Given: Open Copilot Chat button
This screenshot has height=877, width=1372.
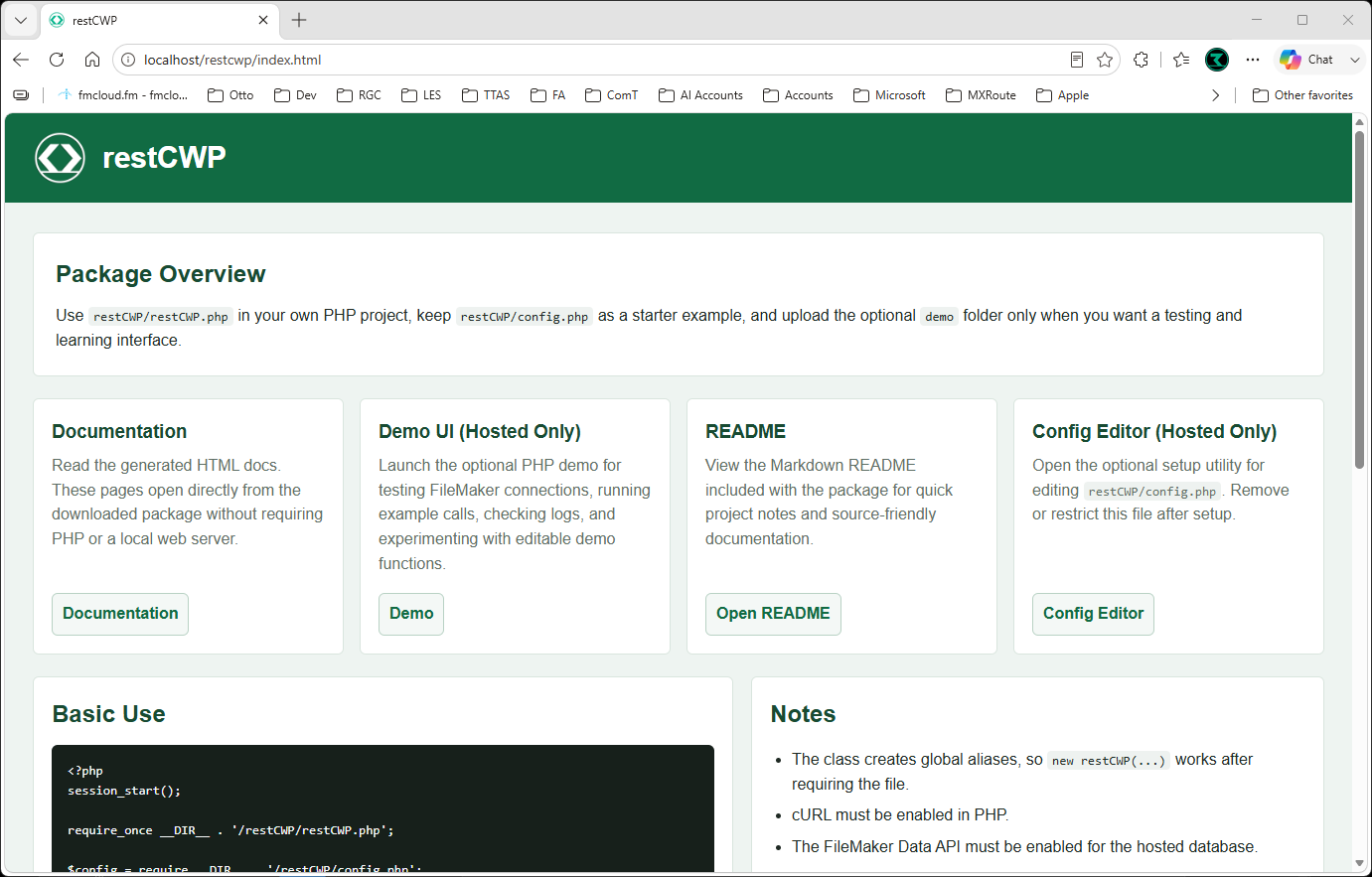Looking at the screenshot, I should click(x=1306, y=60).
